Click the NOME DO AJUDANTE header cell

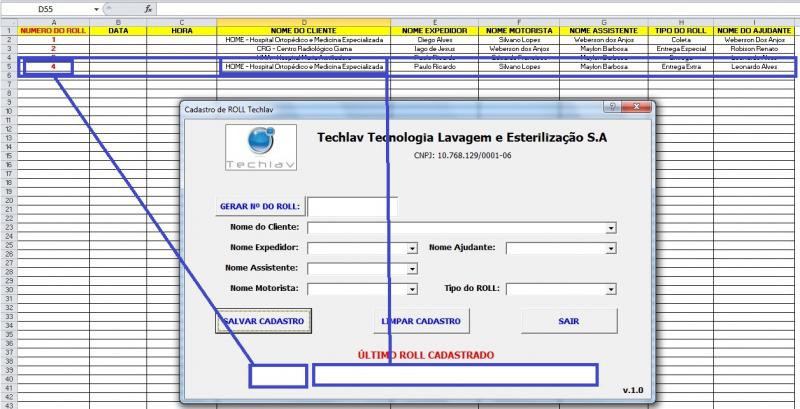tap(756, 31)
